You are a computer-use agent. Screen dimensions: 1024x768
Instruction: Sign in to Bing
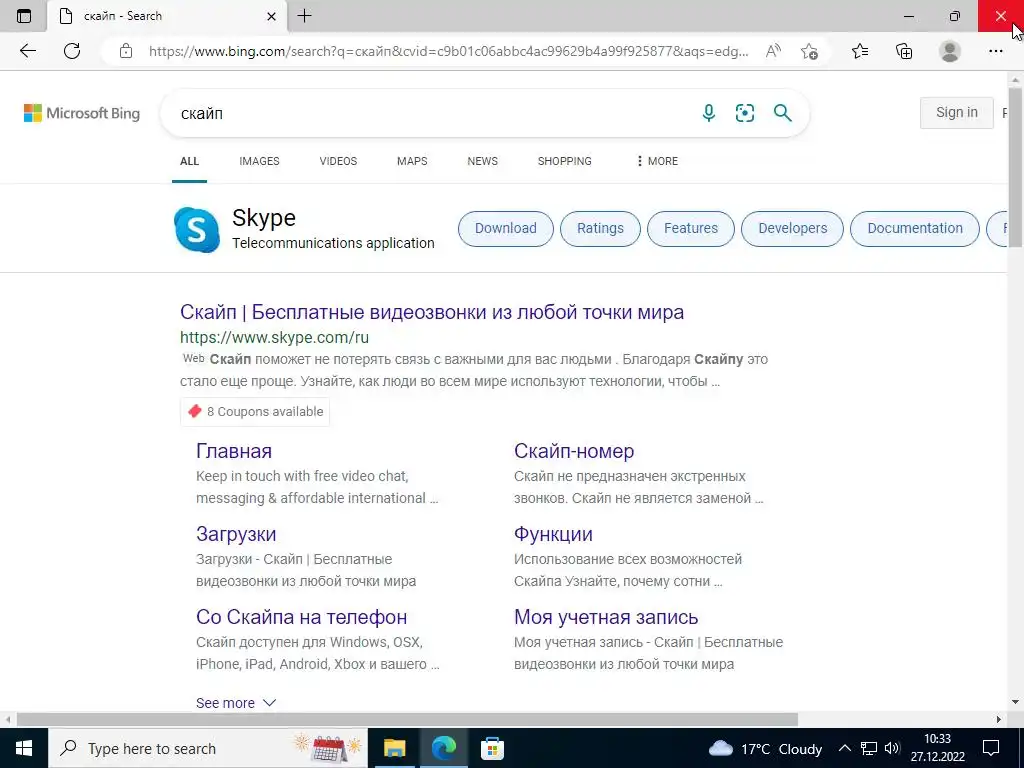click(x=957, y=112)
